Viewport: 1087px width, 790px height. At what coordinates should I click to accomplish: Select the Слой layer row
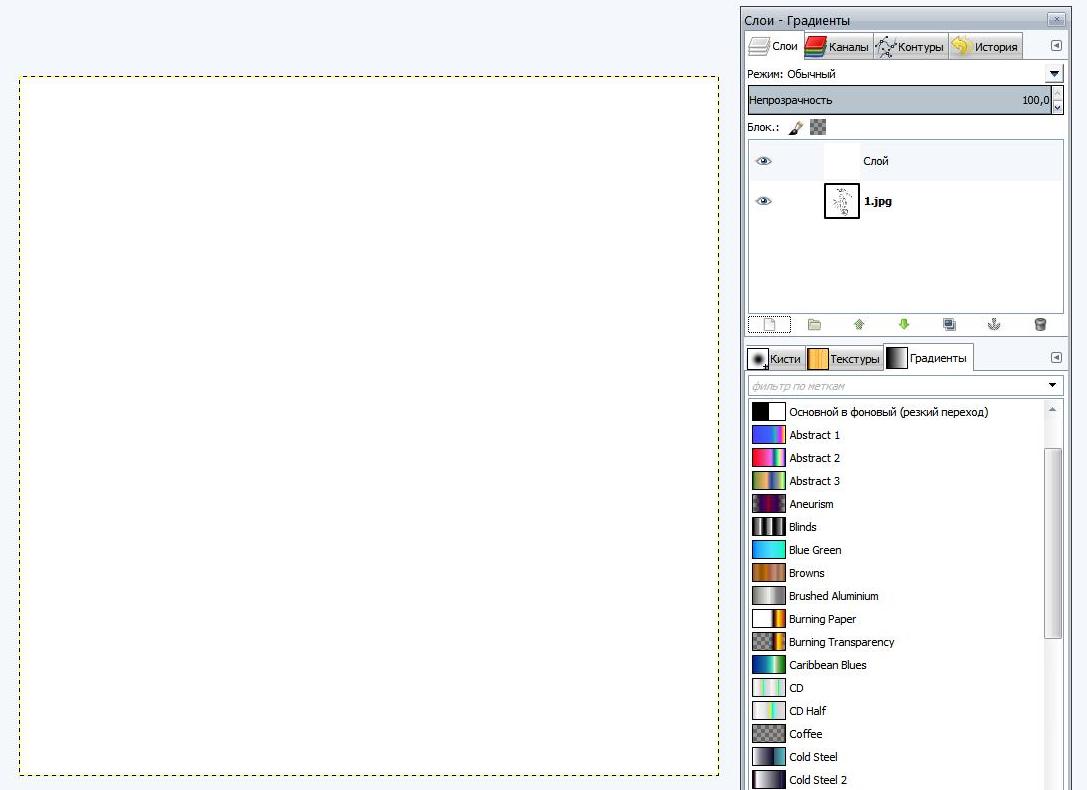point(905,161)
